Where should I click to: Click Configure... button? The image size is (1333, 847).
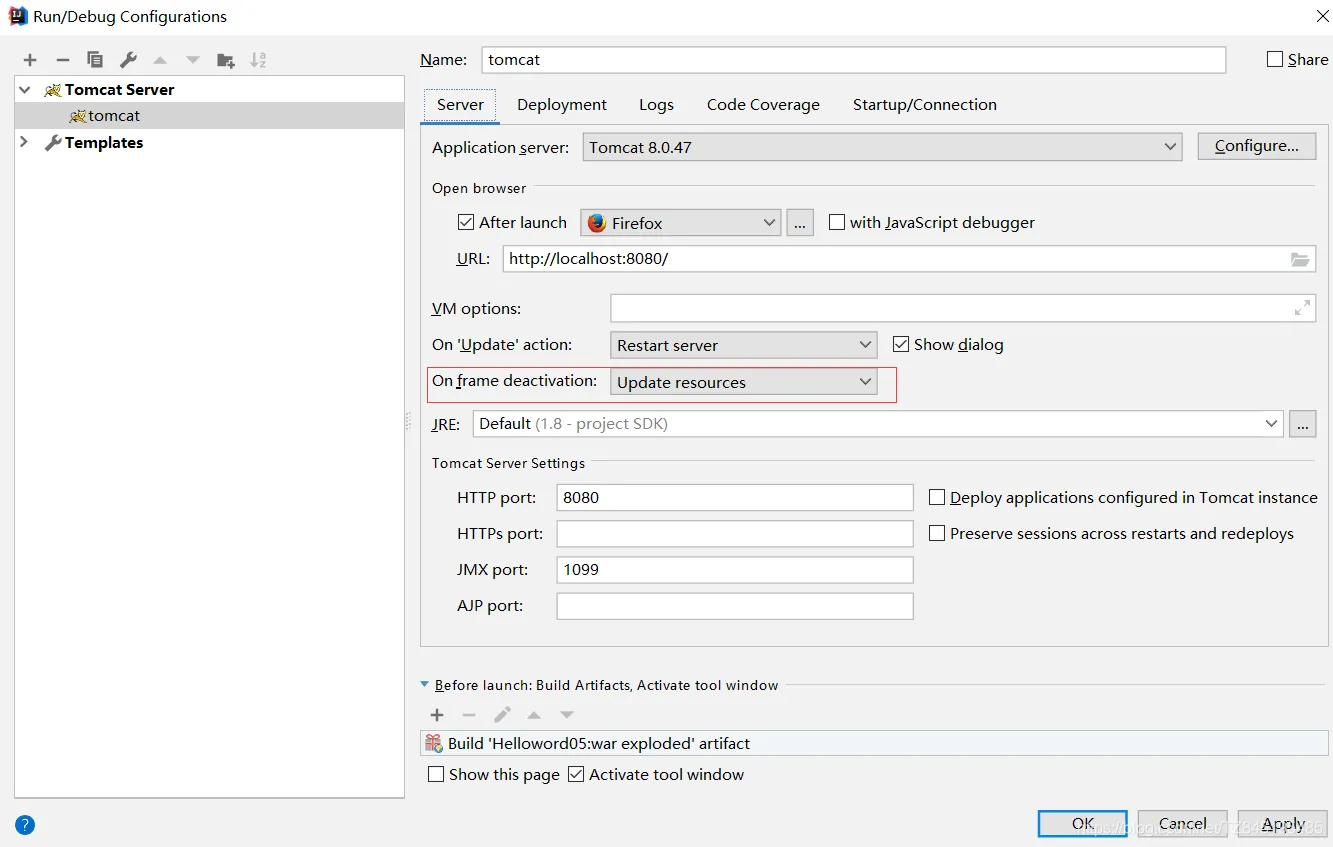coord(1257,146)
